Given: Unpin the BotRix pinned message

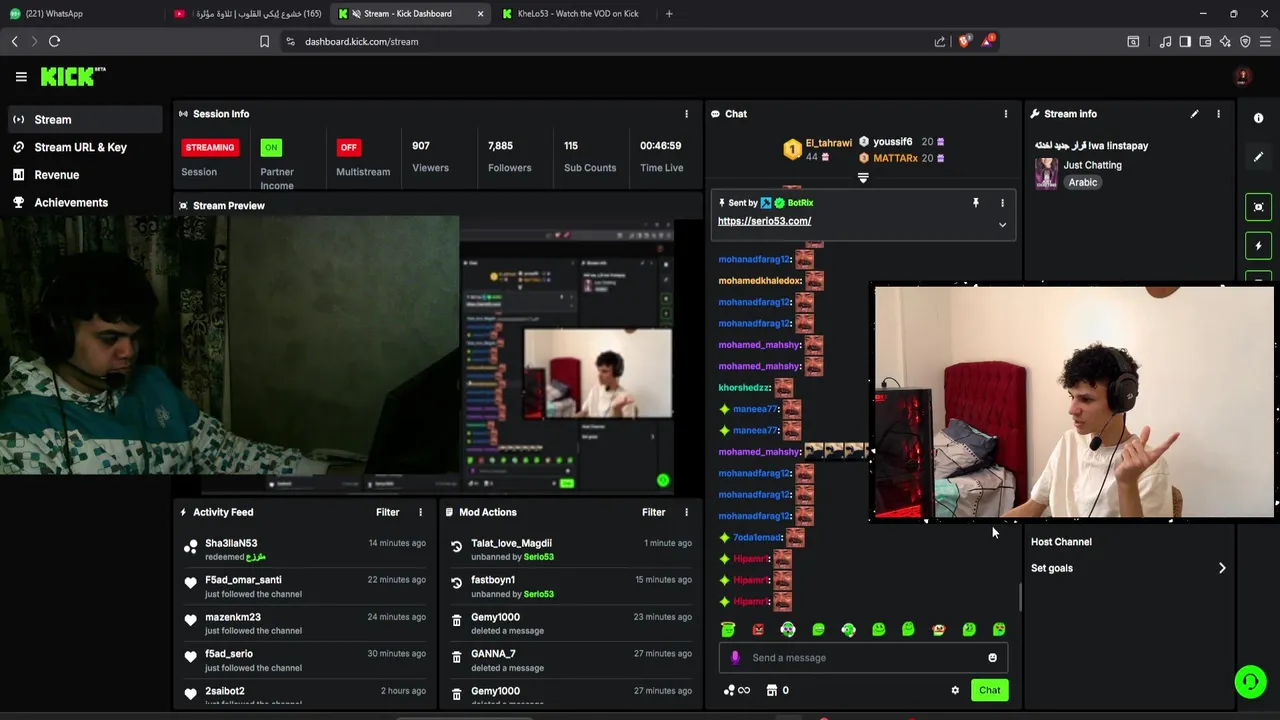Looking at the screenshot, I should coord(975,203).
